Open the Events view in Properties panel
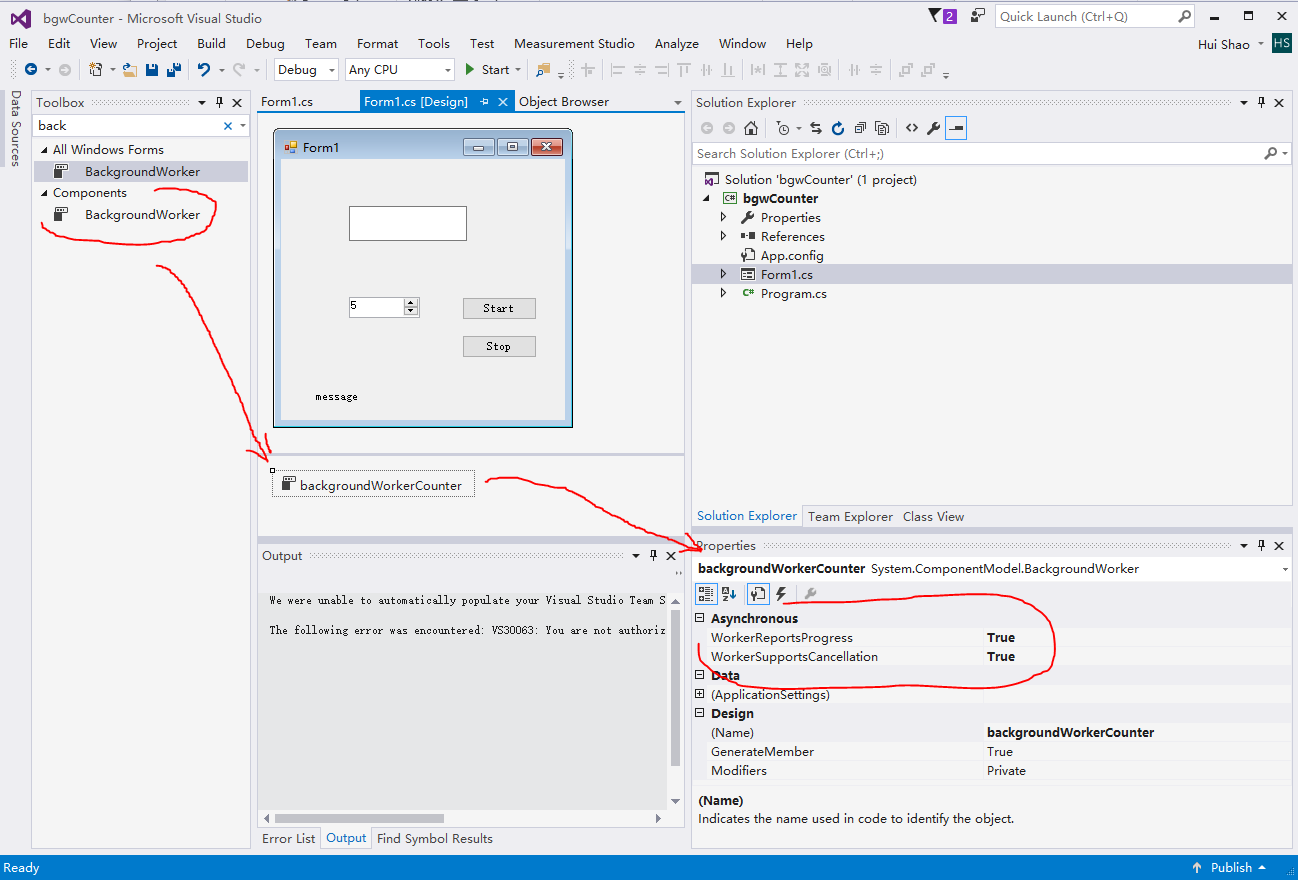This screenshot has height=880, width=1298. click(781, 593)
